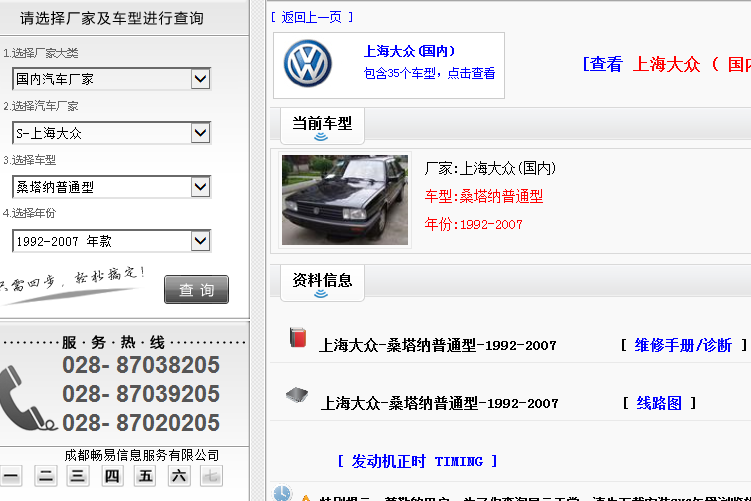Click the 查看 上海大众 header link
Screen dimensions: 751x501
point(666,64)
